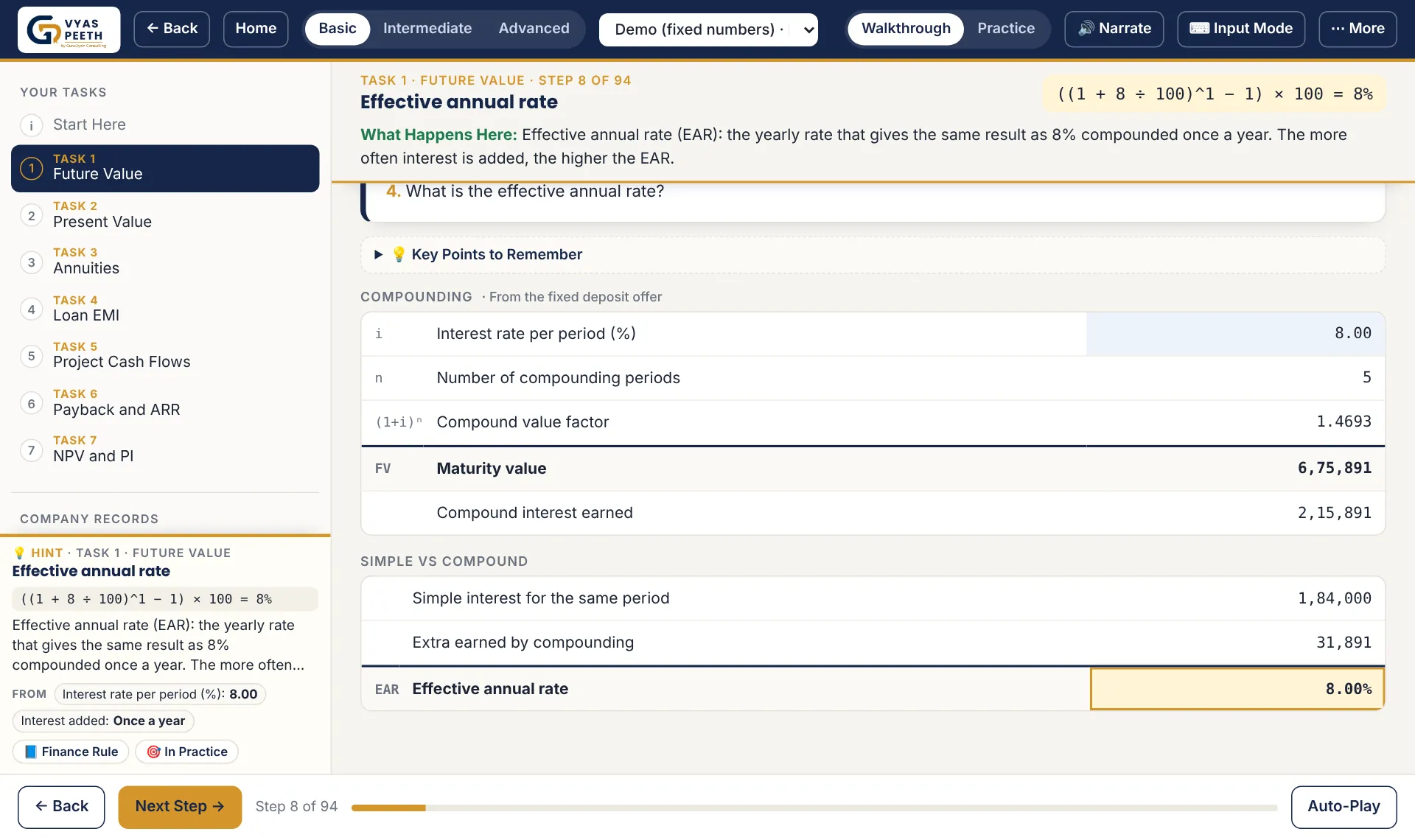
Task: Open Task 4 Loan EMI
Action: (x=165, y=309)
